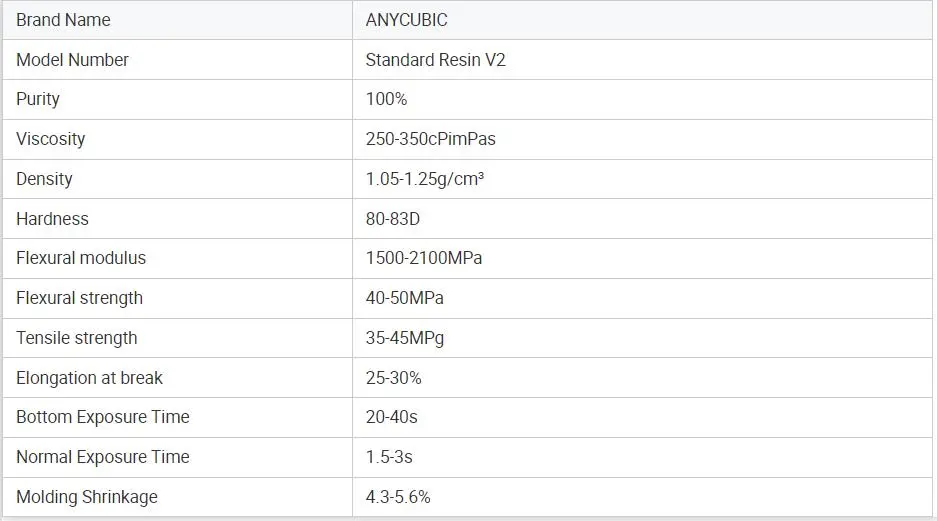
Task: Select the 4.3-5.6% molding shrinkage value
Action: pyautogui.click(x=398, y=497)
